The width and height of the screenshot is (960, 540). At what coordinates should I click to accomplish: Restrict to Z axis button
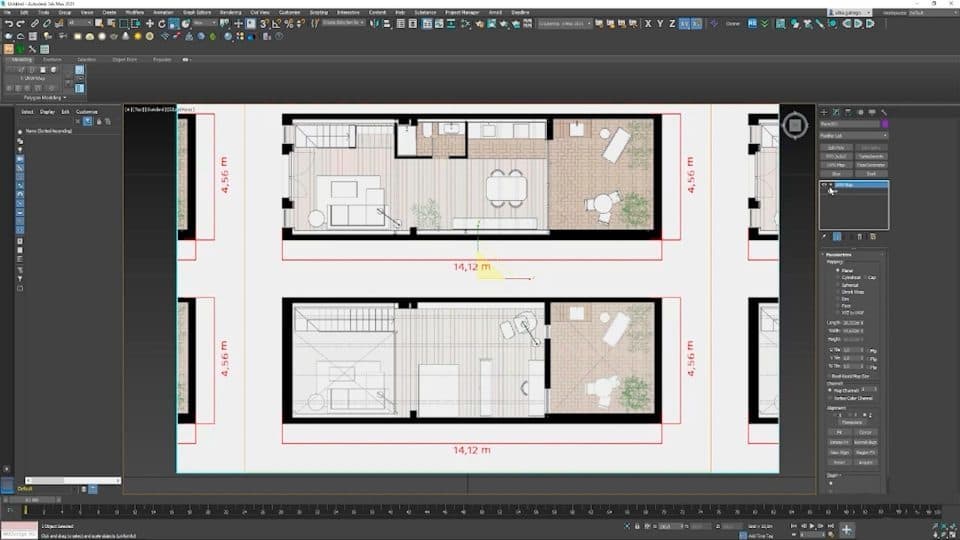click(672, 24)
